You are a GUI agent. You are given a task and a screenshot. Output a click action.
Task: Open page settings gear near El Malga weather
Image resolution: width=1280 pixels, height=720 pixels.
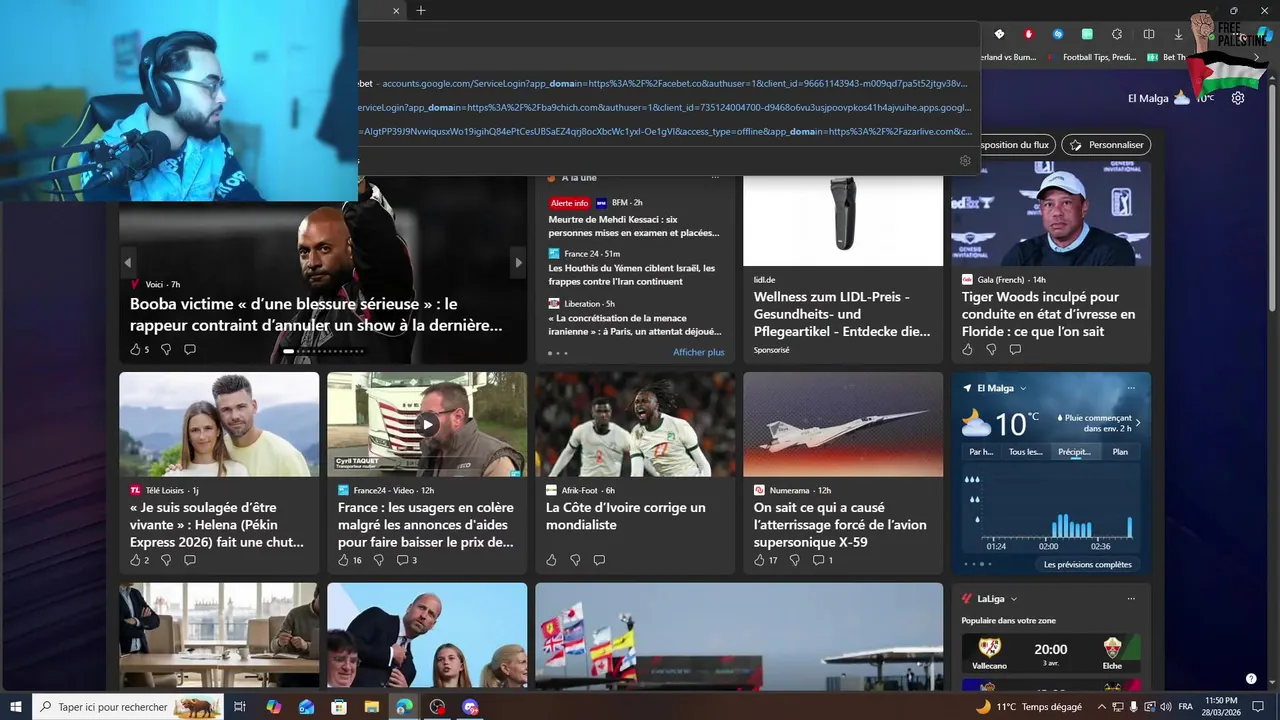[1238, 98]
